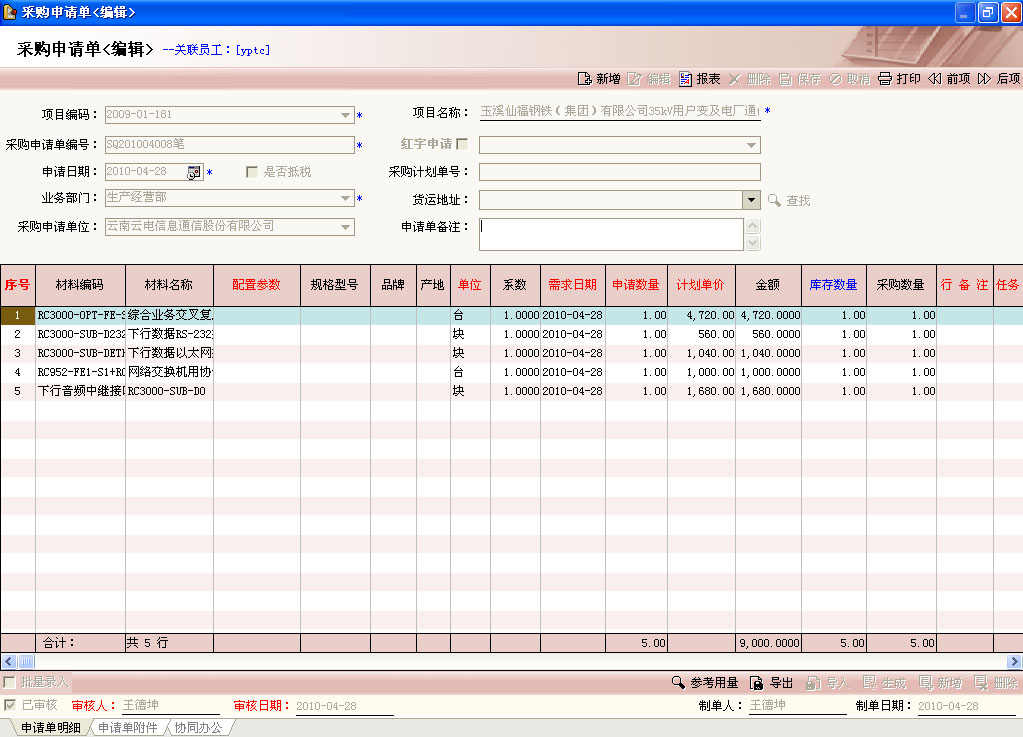
Task: Click the 申请单备注 text field
Action: [x=610, y=234]
